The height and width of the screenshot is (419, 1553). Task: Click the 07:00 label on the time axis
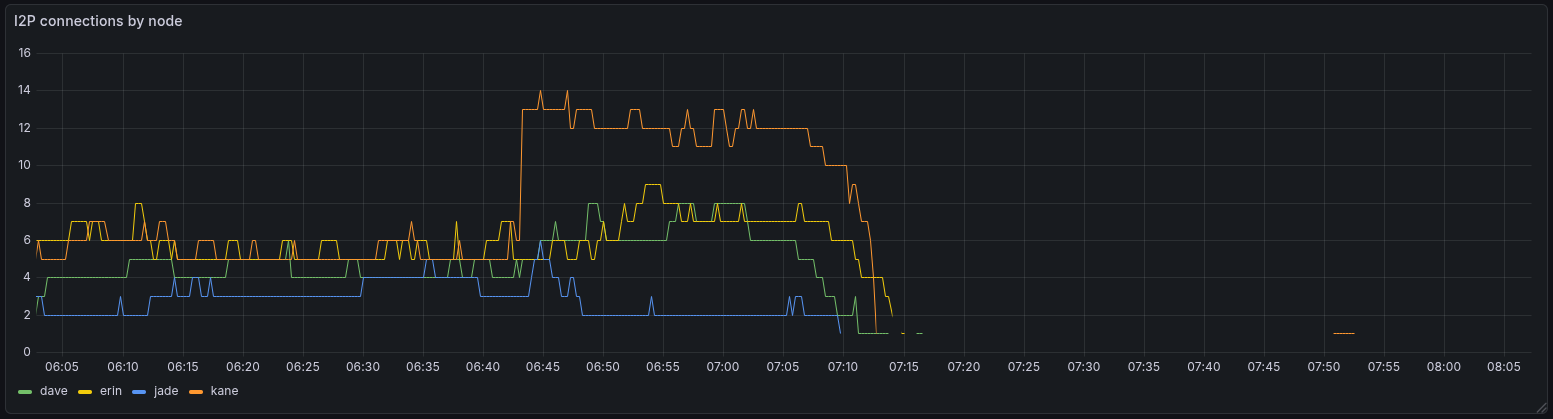pyautogui.click(x=722, y=367)
